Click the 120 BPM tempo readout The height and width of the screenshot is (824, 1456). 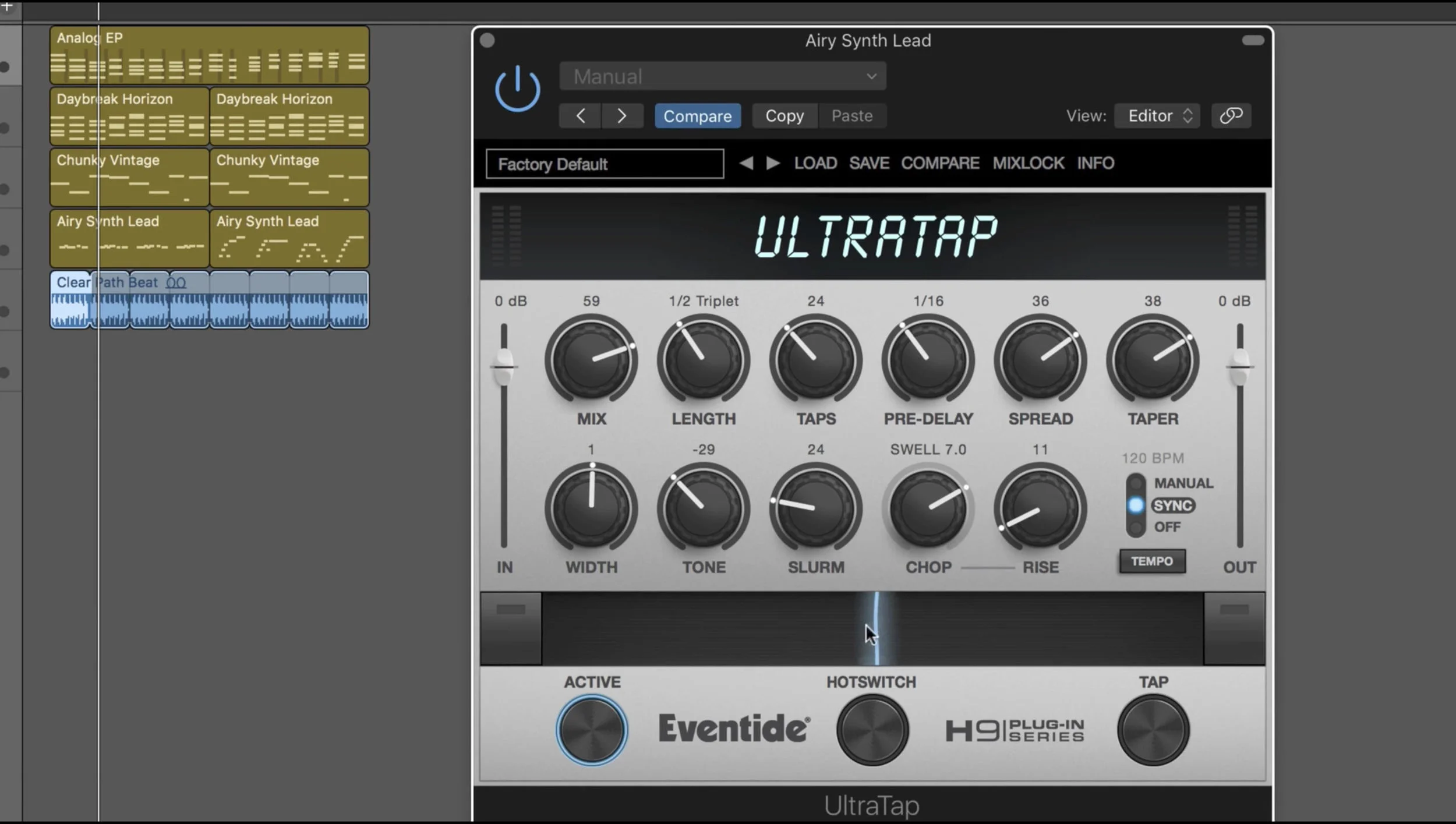[x=1153, y=458]
